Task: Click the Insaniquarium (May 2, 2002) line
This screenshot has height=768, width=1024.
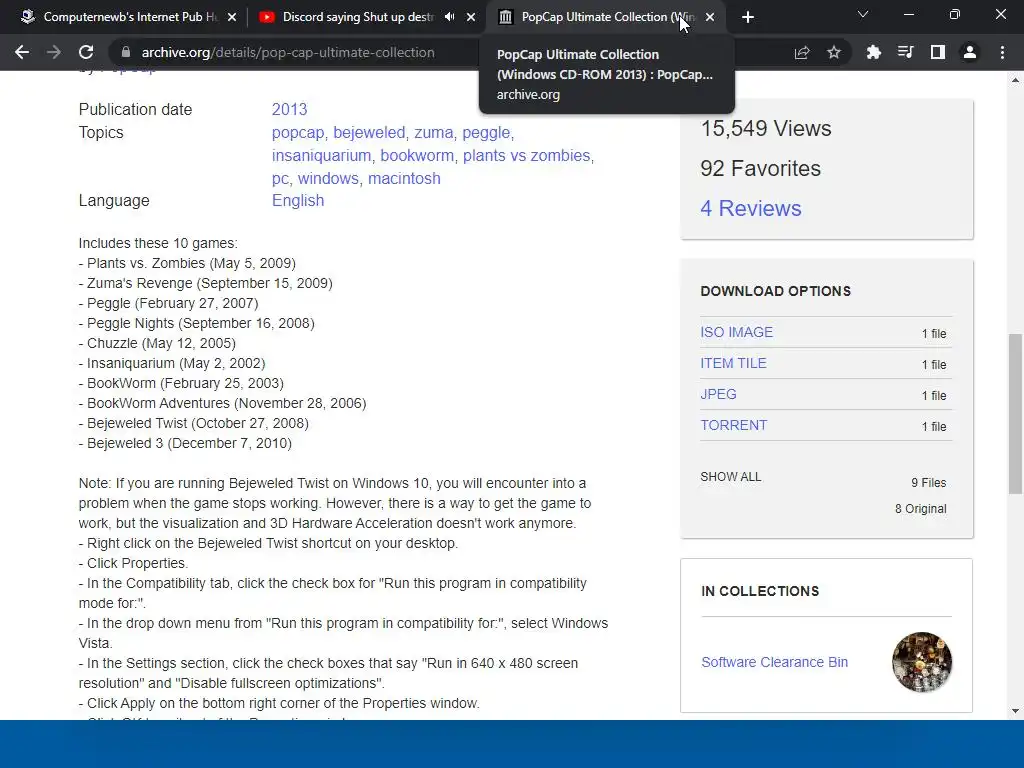Action: (172, 363)
